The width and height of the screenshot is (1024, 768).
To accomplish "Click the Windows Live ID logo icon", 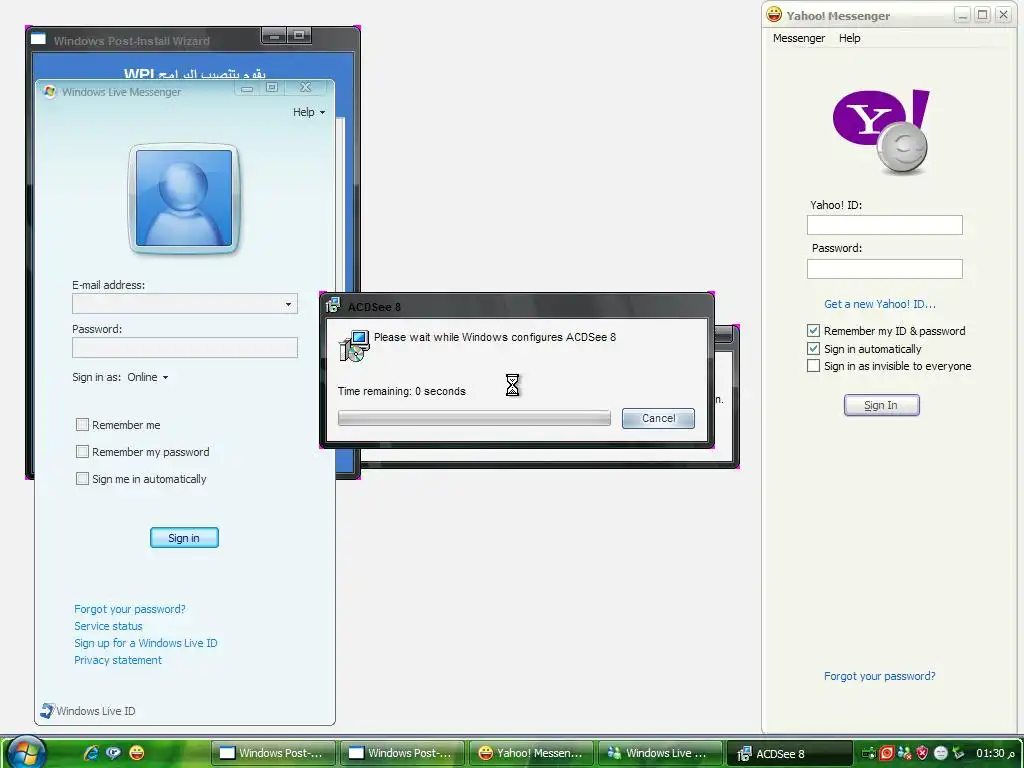I will (x=48, y=711).
